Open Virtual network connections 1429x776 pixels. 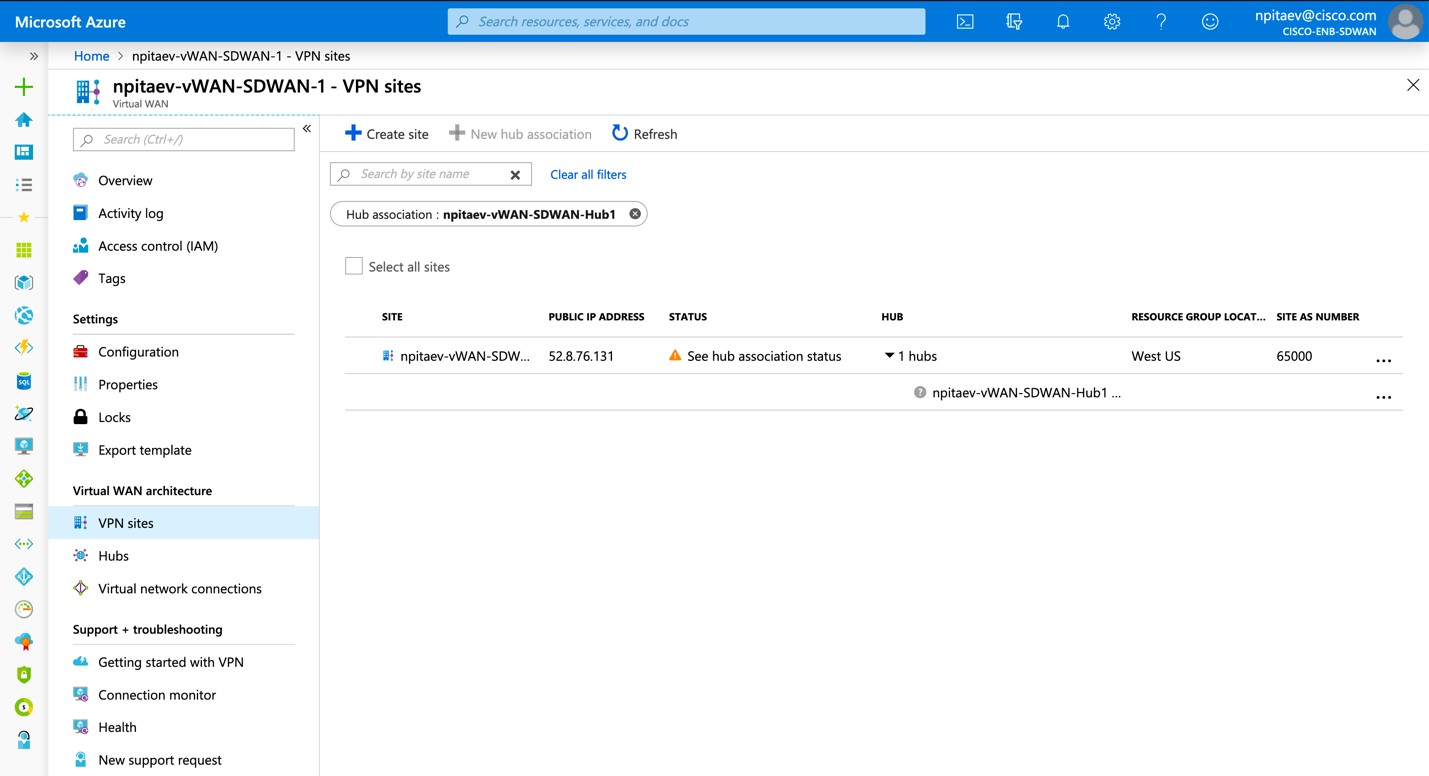(179, 589)
